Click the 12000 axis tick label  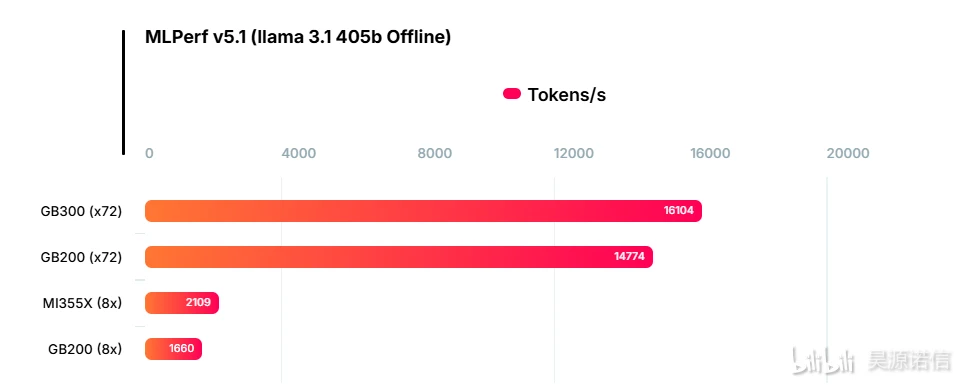(x=574, y=153)
